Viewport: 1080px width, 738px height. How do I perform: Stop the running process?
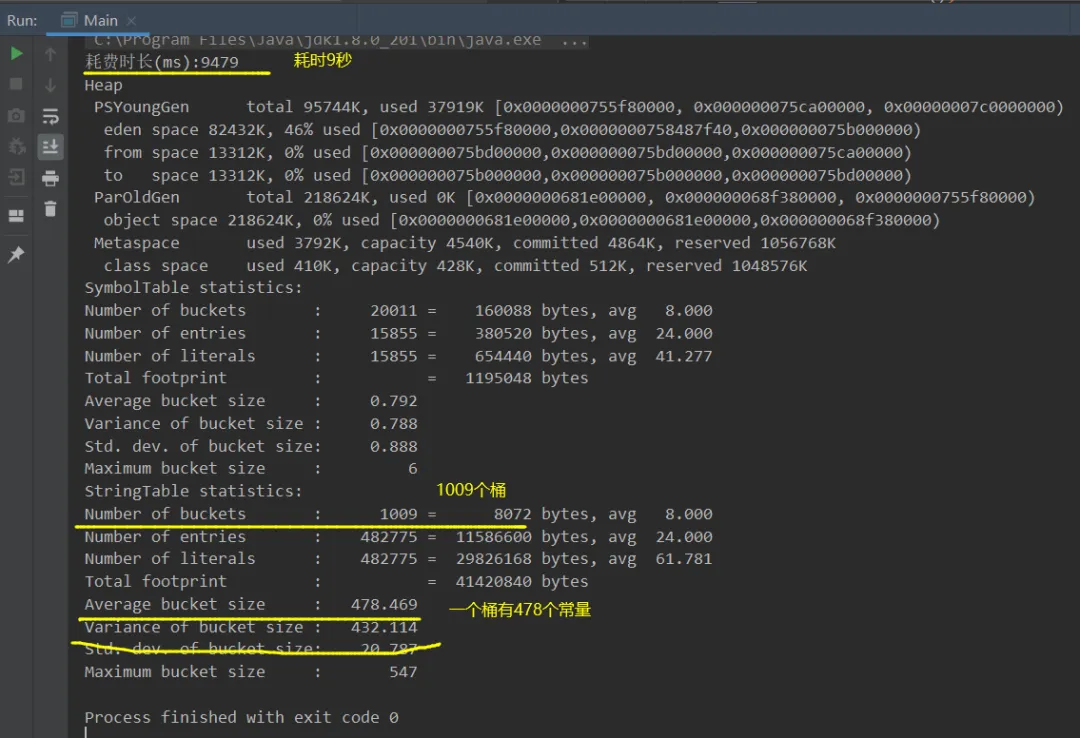click(16, 84)
